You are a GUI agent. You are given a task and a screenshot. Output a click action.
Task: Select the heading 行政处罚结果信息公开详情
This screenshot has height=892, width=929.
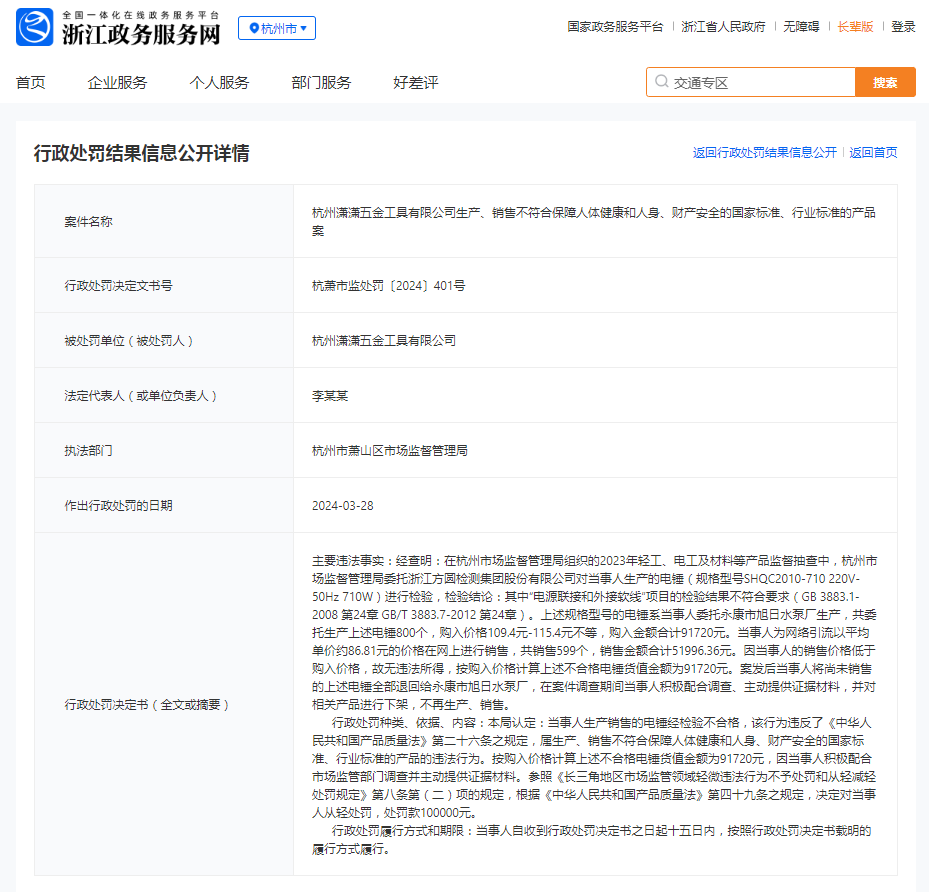pyautogui.click(x=142, y=153)
